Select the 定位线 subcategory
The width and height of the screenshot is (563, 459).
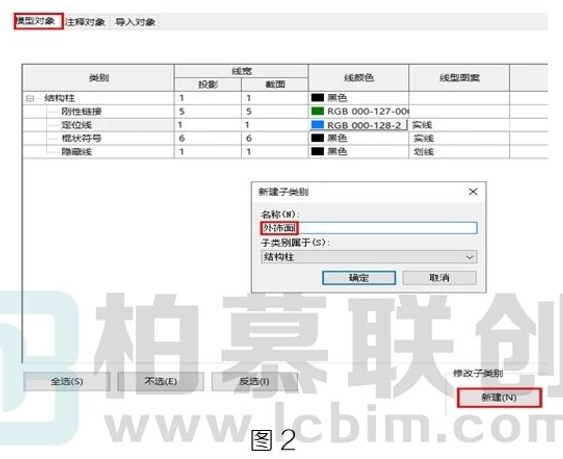click(76, 125)
